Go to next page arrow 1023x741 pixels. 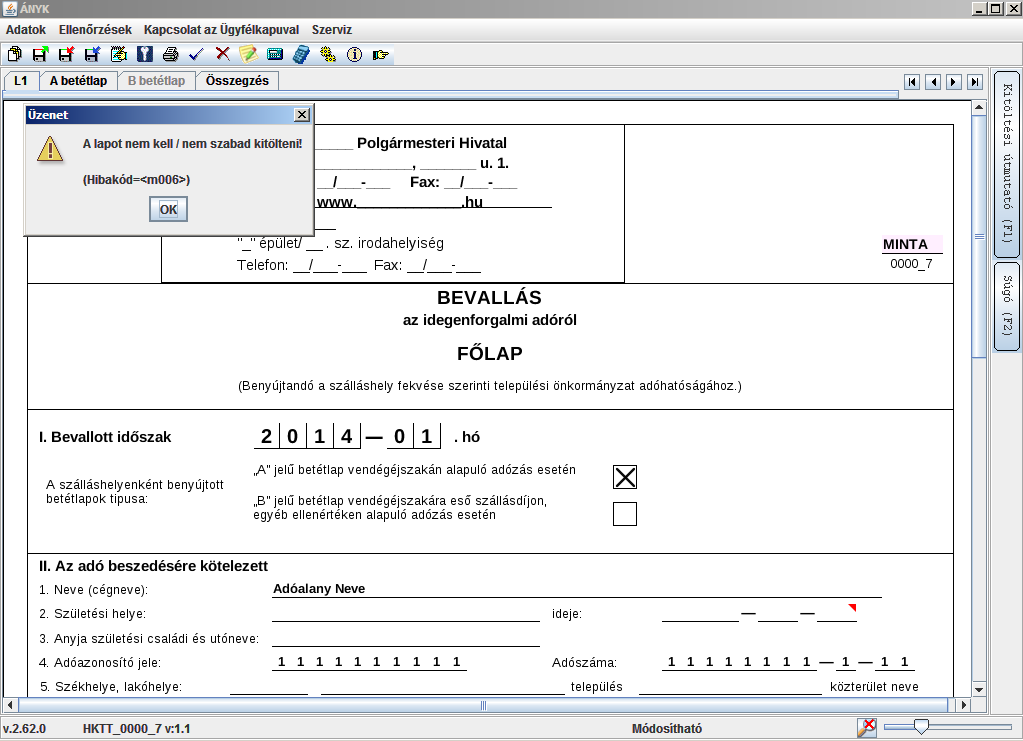954,82
